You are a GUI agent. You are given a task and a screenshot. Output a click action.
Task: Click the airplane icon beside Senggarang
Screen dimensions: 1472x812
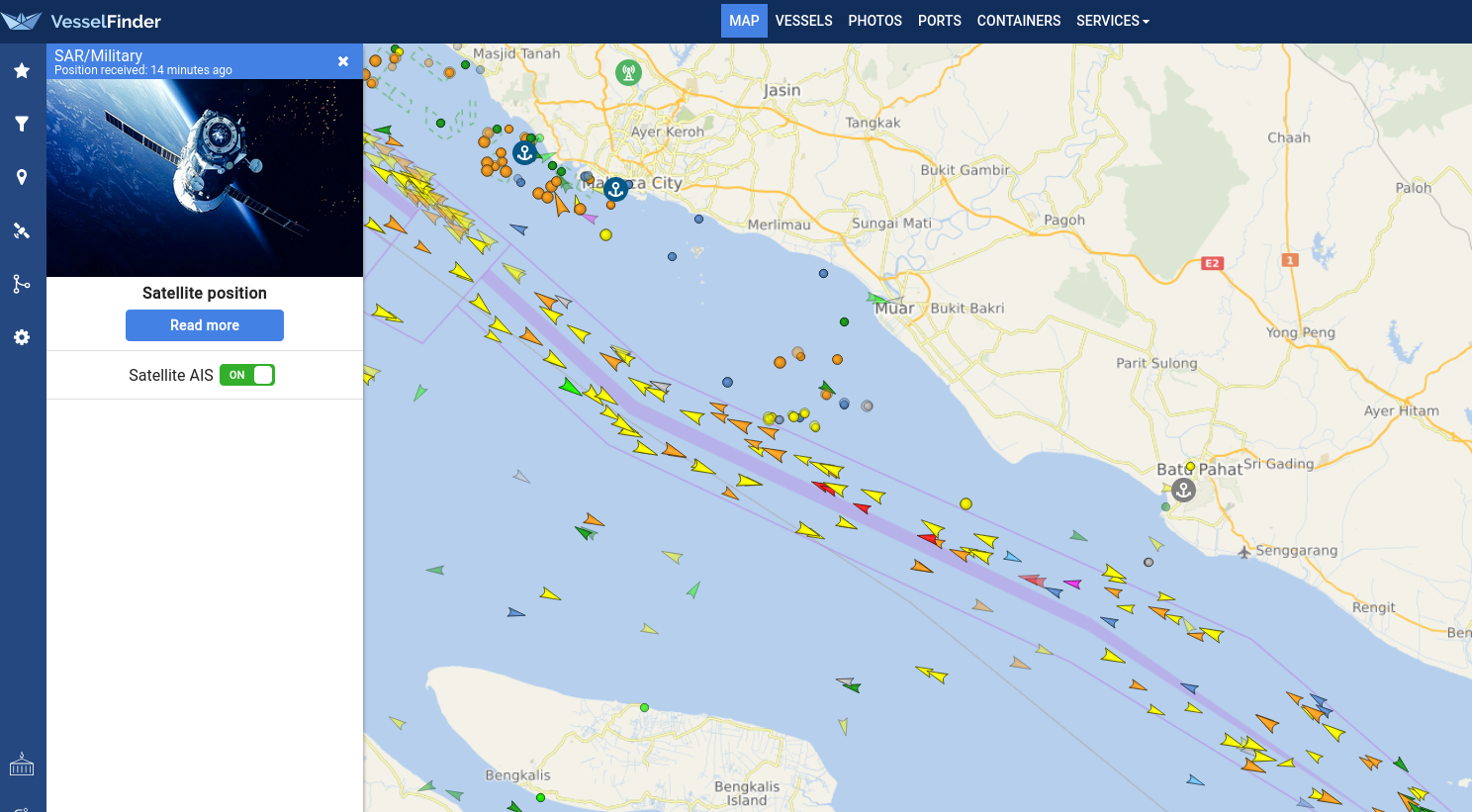tap(1244, 552)
